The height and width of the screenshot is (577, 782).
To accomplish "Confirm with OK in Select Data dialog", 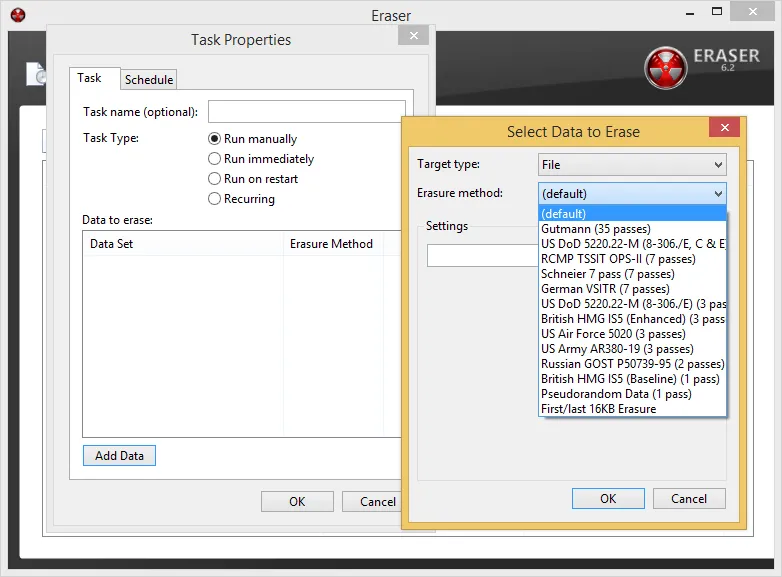I will coord(608,499).
